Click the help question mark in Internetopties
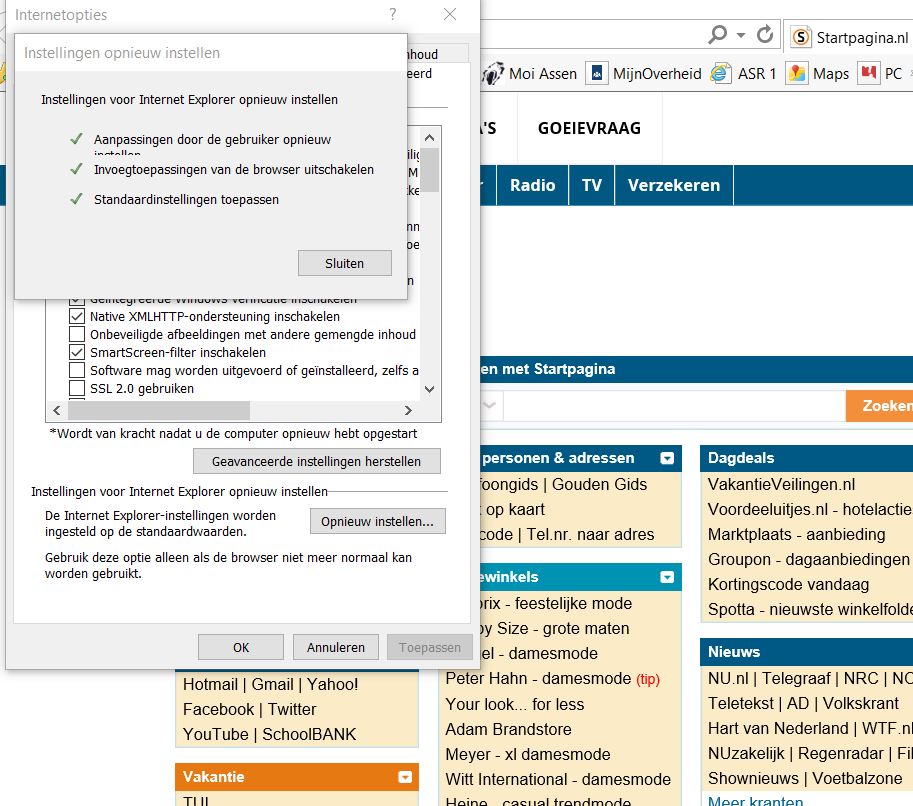The width and height of the screenshot is (913, 806). point(393,14)
